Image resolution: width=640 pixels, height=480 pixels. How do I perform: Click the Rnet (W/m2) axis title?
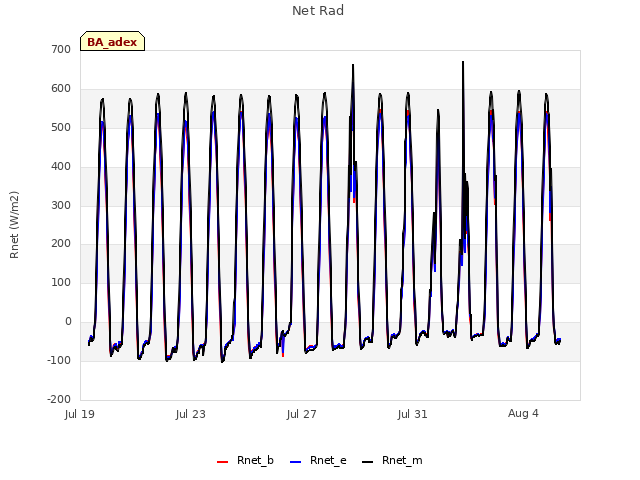[x=14, y=224]
